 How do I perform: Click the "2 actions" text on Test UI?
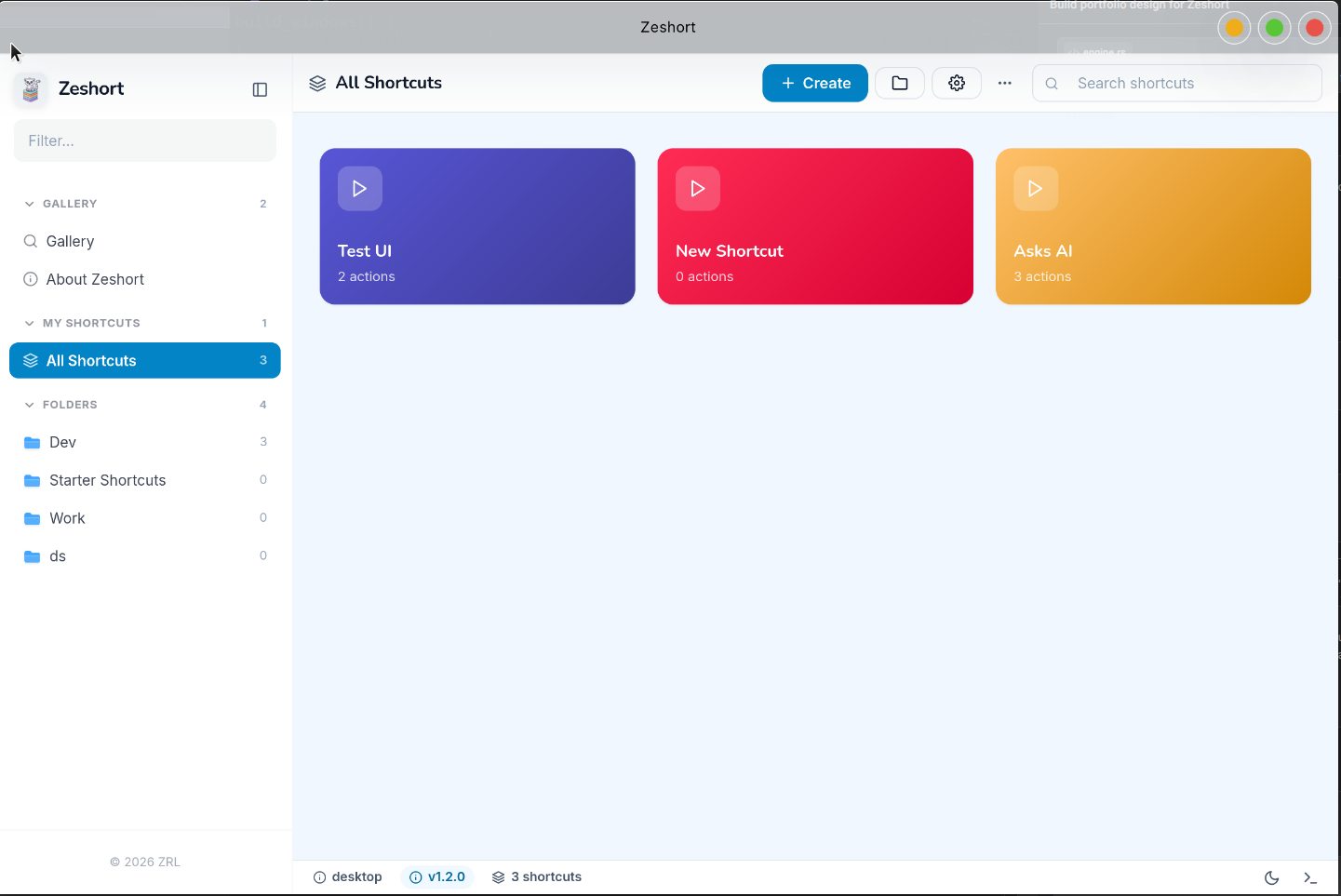point(367,276)
